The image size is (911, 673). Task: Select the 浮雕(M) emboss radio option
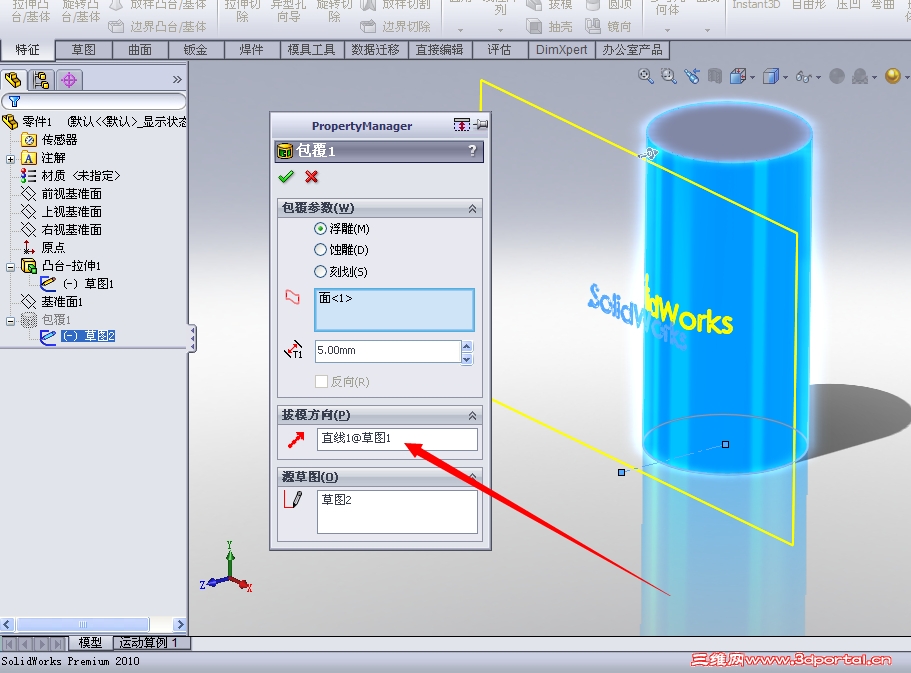[320, 229]
